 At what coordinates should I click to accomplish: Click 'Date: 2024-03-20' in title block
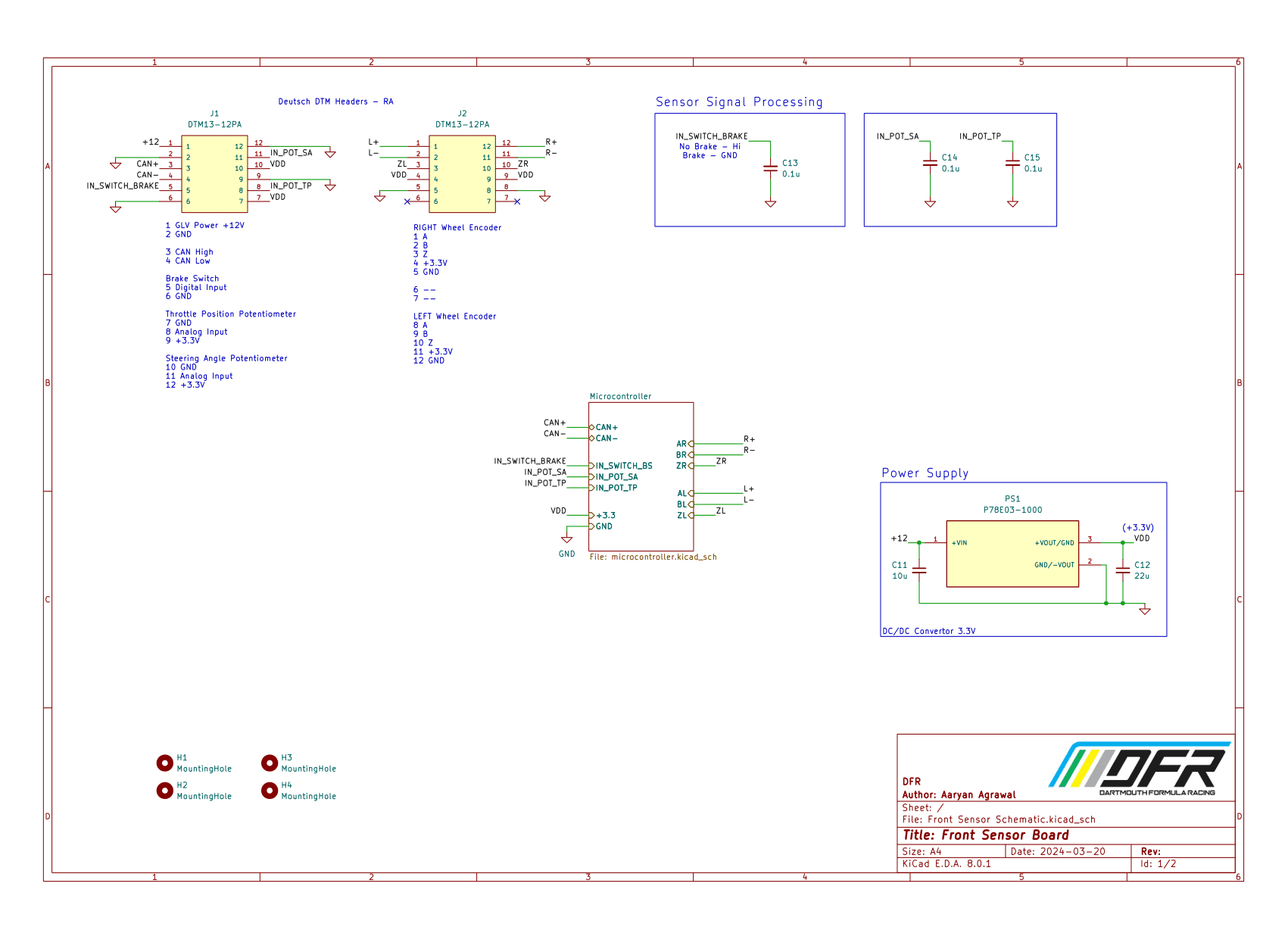pyautogui.click(x=1058, y=851)
